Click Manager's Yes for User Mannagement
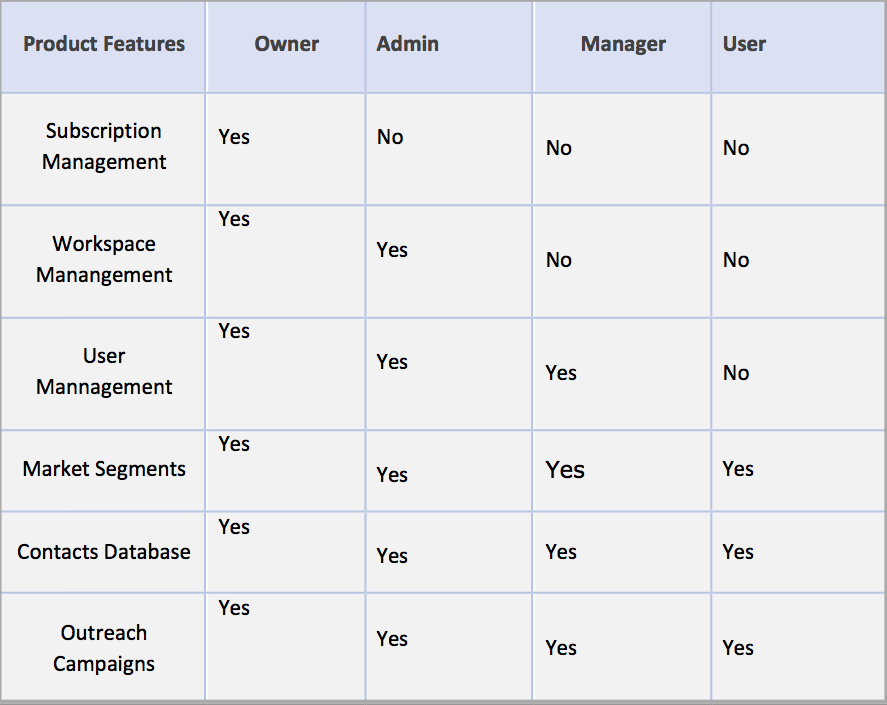Viewport: 887px width, 705px height. pyautogui.click(x=561, y=373)
